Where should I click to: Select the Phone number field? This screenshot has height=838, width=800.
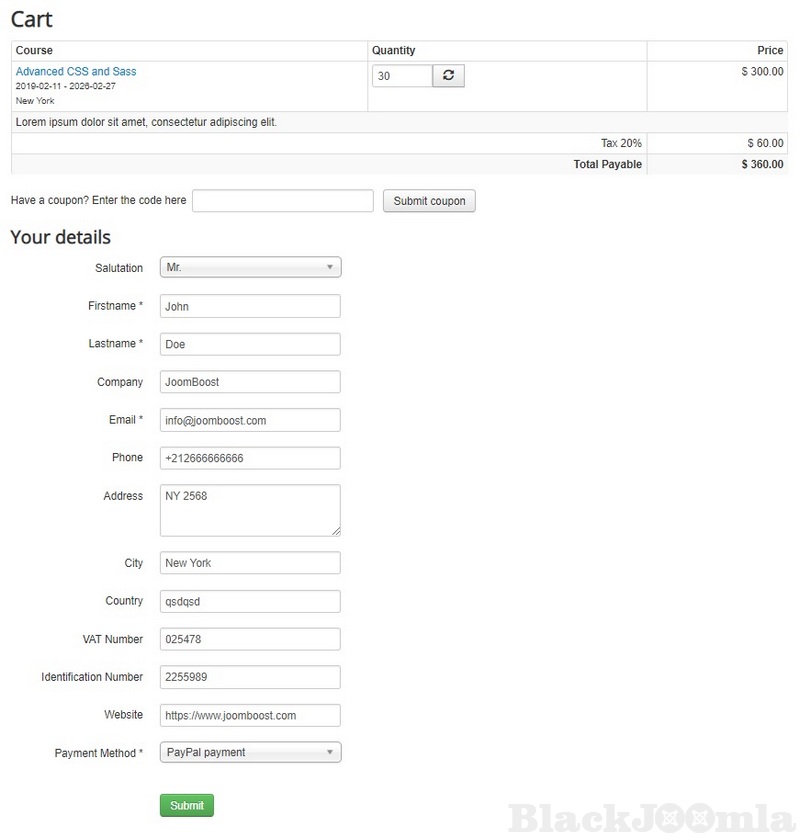point(250,458)
